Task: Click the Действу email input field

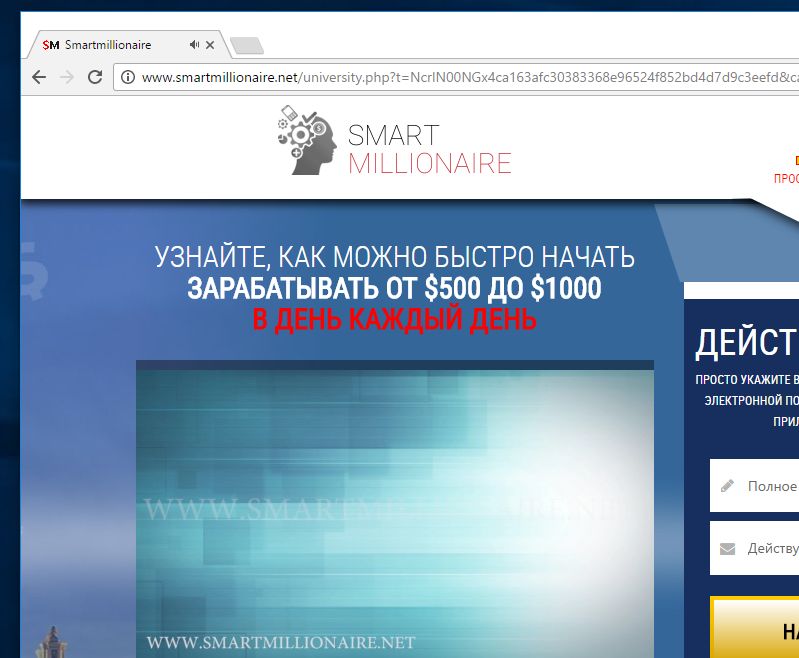Action: (755, 548)
